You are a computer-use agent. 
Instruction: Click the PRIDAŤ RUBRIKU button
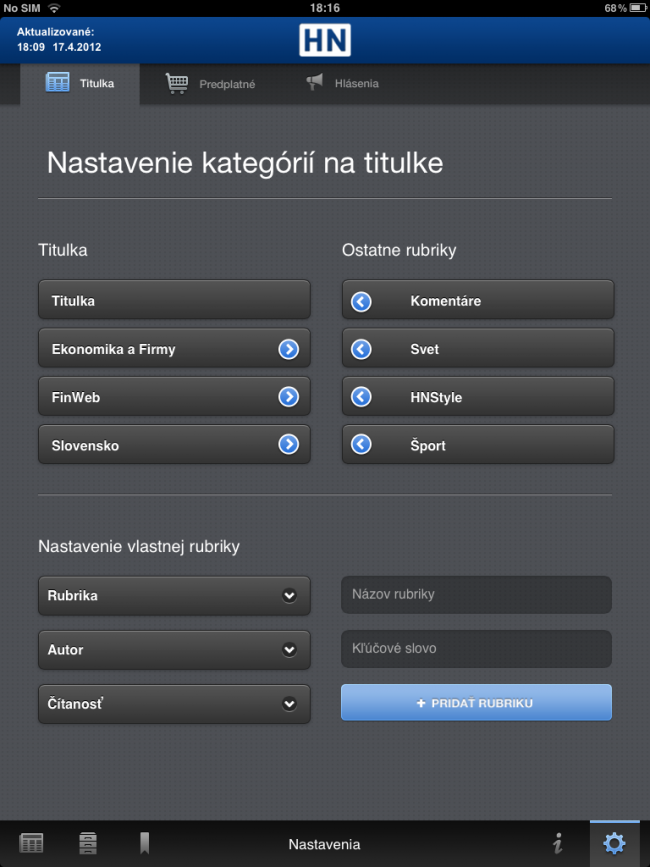coord(476,703)
